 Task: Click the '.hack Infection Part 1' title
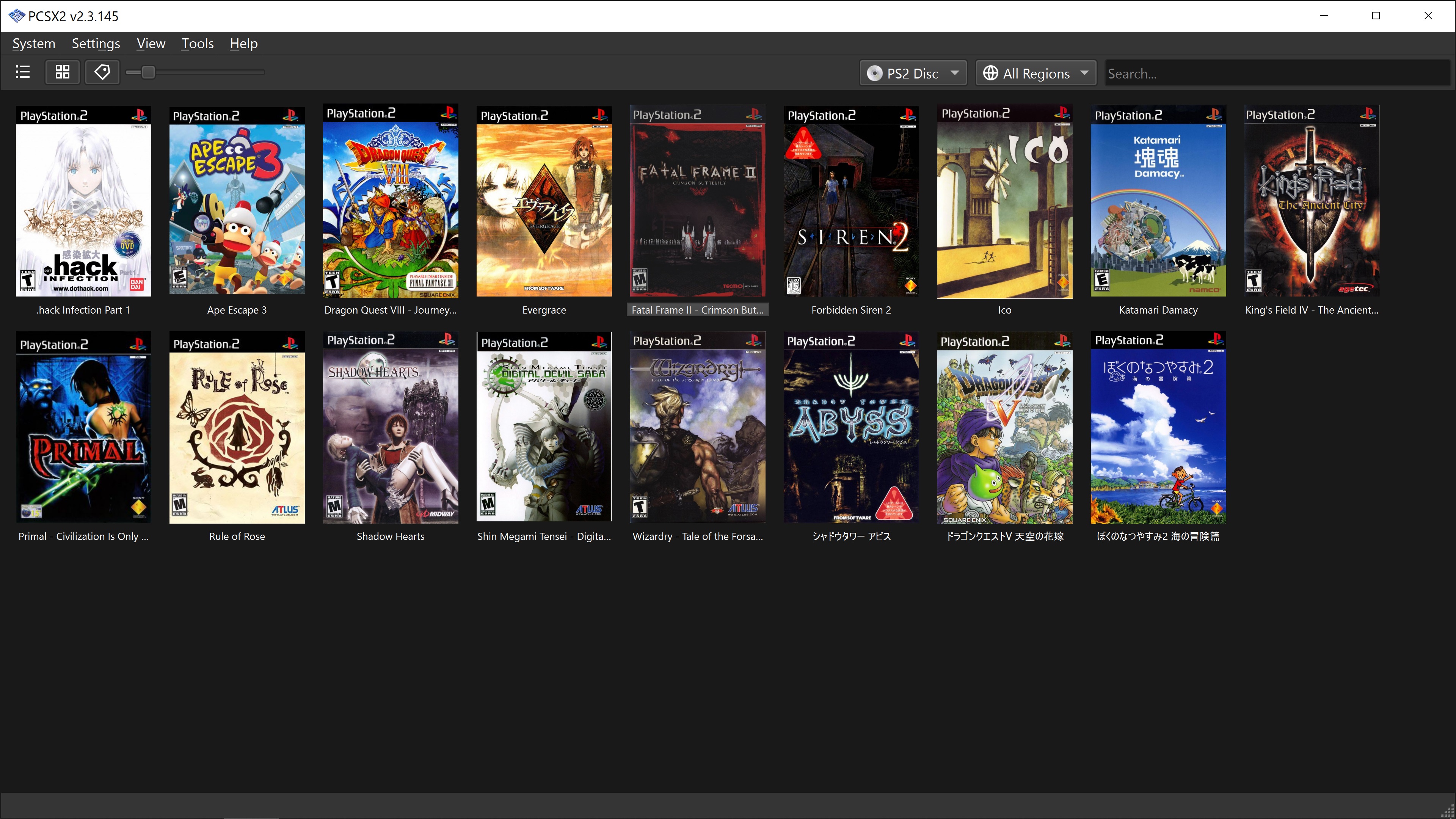click(83, 310)
